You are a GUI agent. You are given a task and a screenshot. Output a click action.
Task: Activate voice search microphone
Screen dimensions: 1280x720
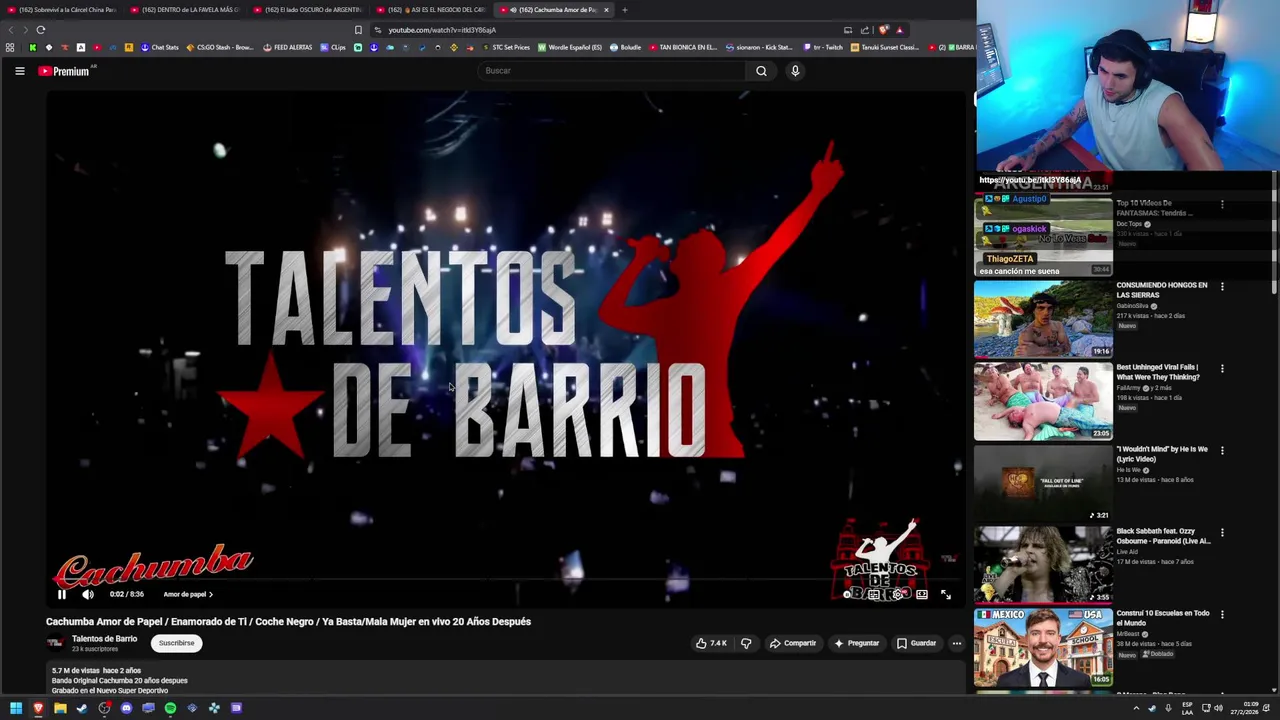tap(795, 71)
